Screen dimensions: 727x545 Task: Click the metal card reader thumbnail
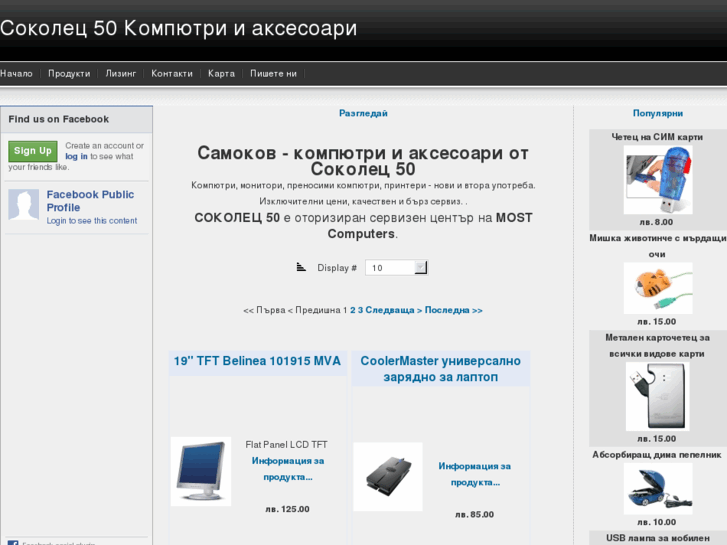[657, 397]
